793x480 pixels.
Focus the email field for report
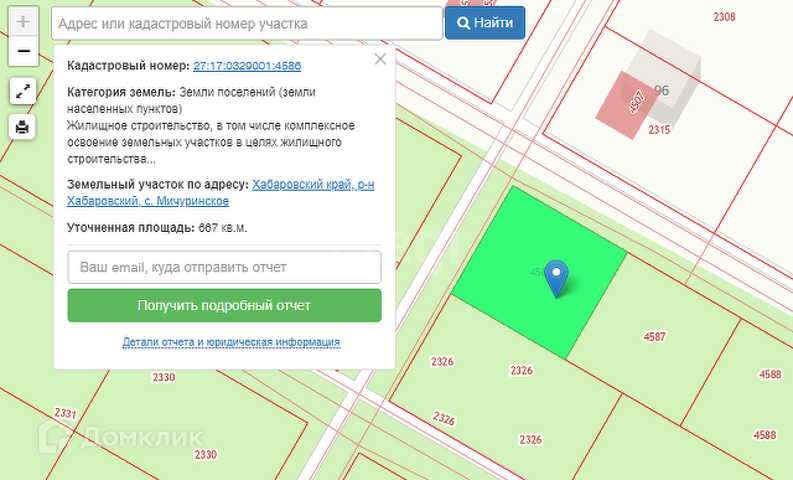(x=225, y=267)
